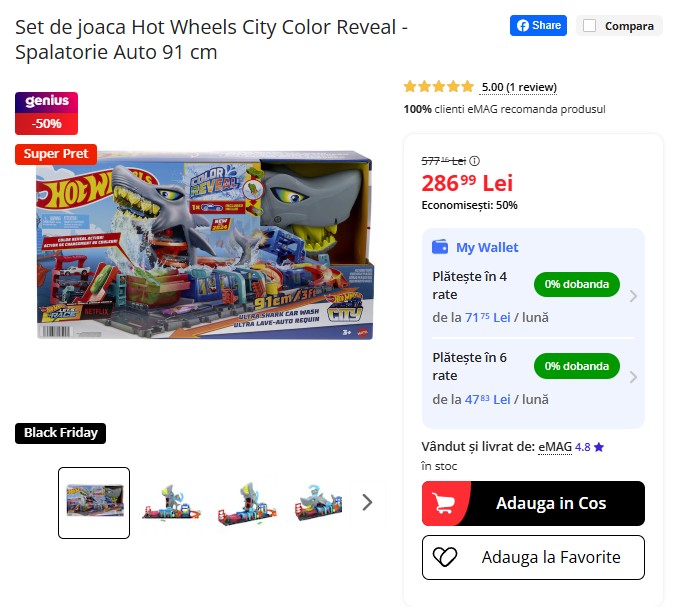Open the 5.00 (1 review) link
The image size is (676, 607).
coord(519,87)
